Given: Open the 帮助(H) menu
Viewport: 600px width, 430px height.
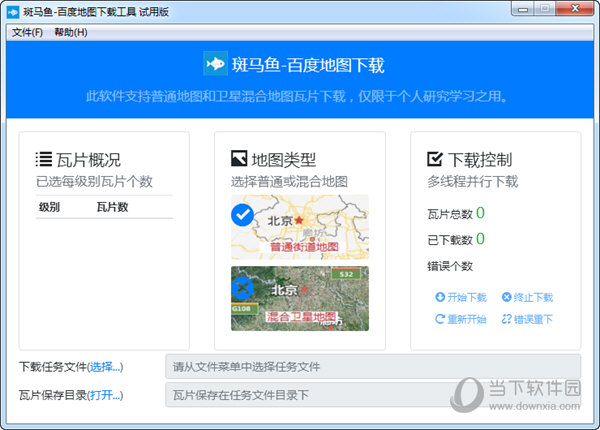Looking at the screenshot, I should [71, 33].
